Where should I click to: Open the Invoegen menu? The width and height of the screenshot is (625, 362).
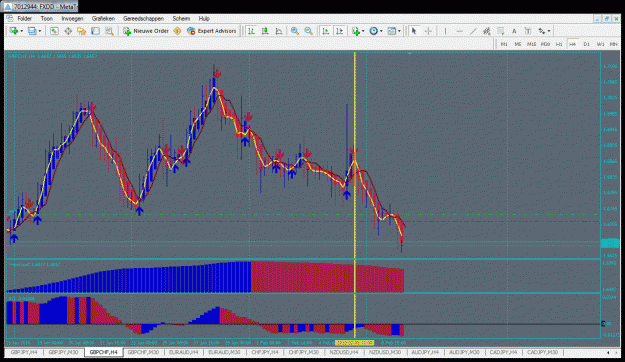coord(72,19)
